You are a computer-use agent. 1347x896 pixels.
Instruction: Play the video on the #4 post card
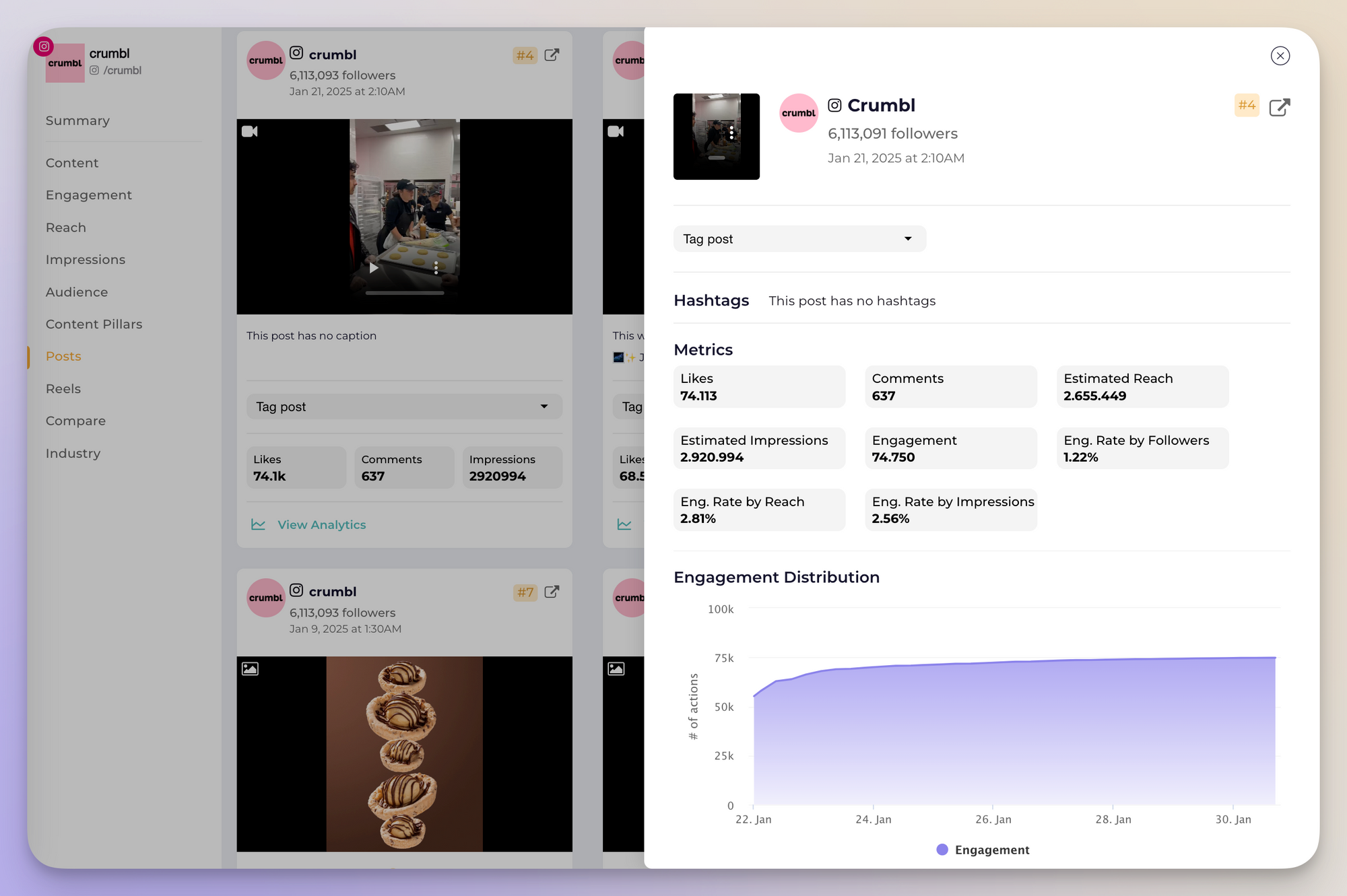373,268
